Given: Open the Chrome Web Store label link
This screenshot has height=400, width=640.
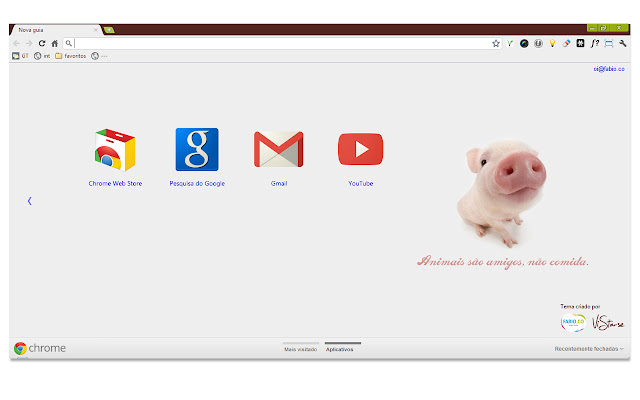Looking at the screenshot, I should tap(115, 184).
